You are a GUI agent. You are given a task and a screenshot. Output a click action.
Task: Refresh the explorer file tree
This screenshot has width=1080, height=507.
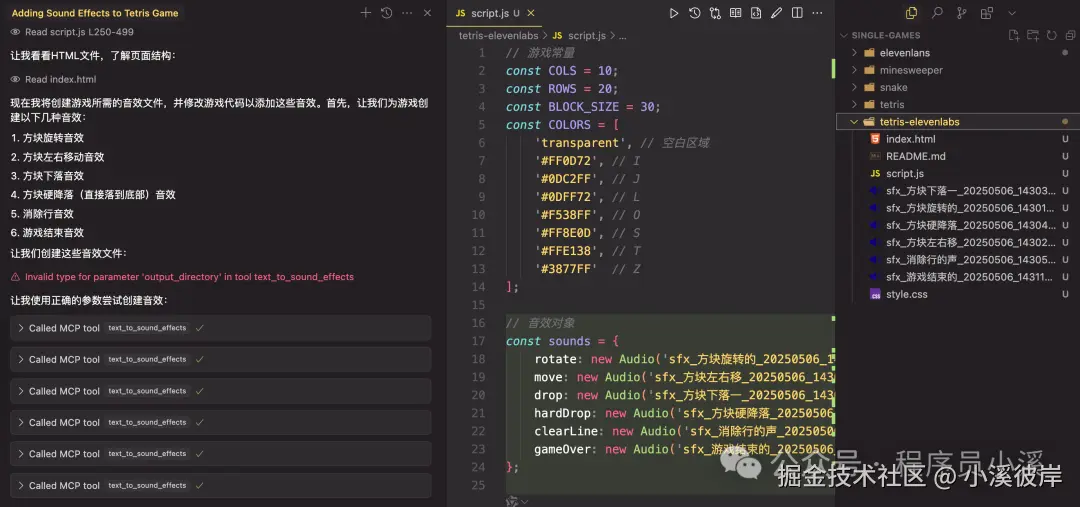(x=1051, y=36)
